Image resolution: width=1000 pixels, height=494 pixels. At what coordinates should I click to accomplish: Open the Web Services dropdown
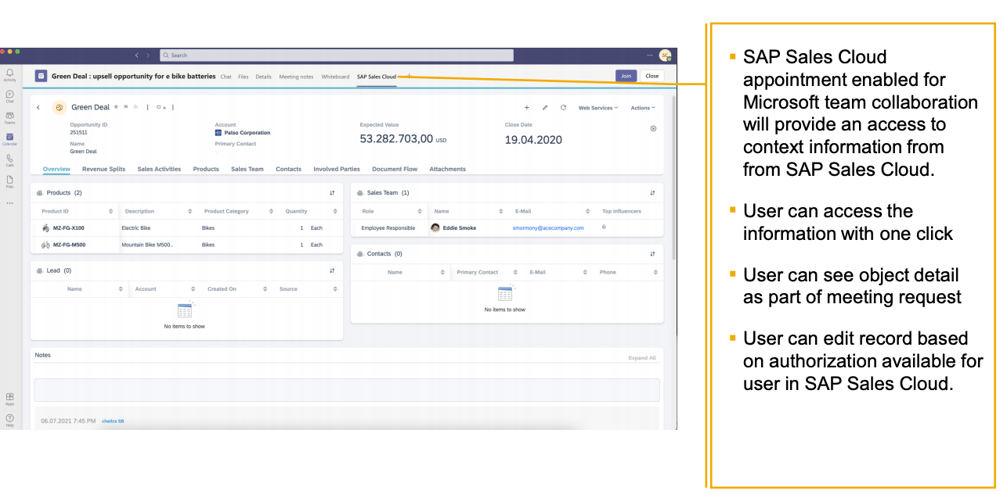(x=598, y=108)
